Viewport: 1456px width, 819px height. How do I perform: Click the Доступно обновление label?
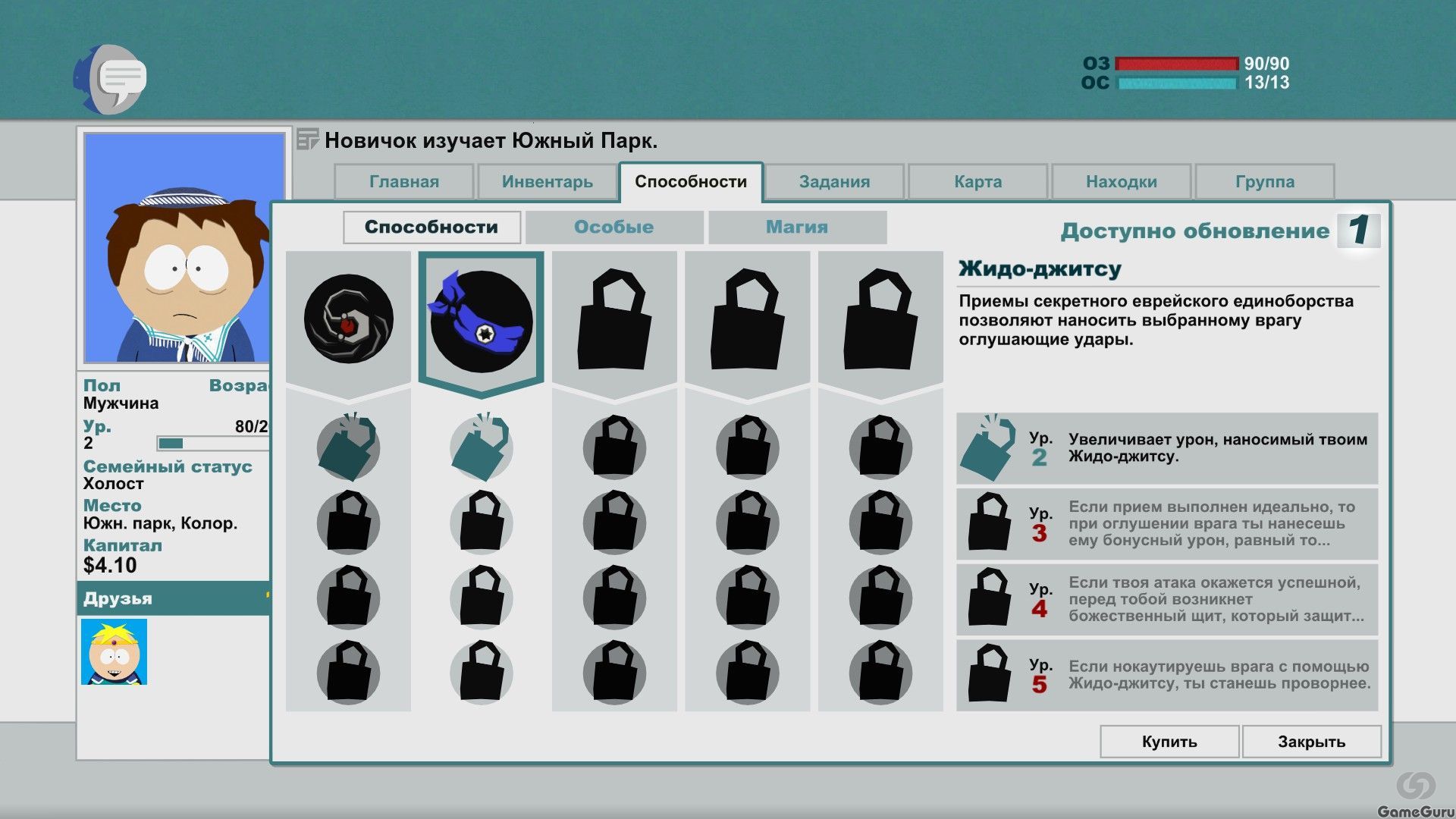pos(1195,231)
